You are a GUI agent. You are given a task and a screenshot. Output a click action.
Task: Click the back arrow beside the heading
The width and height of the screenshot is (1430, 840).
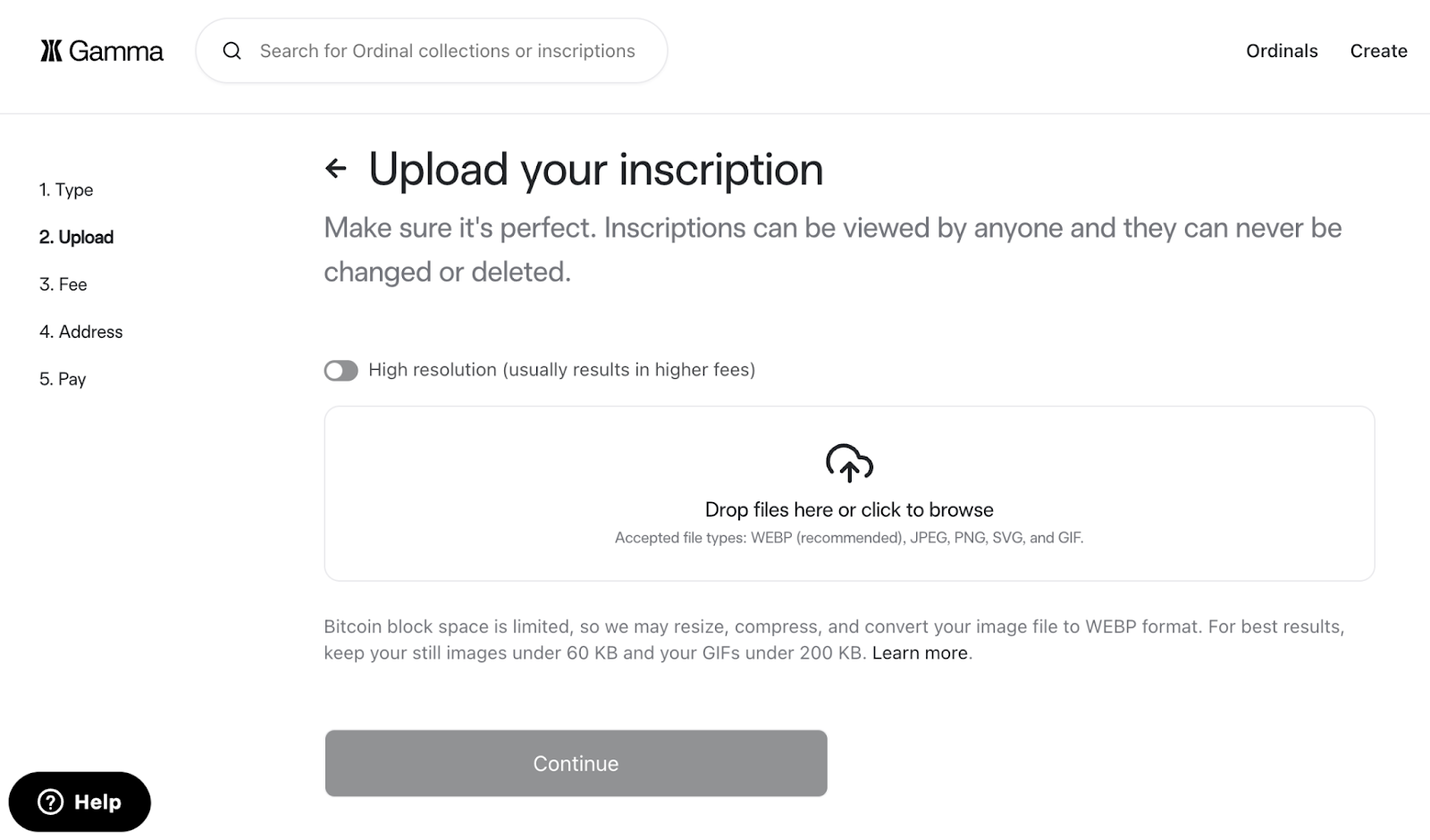[336, 168]
